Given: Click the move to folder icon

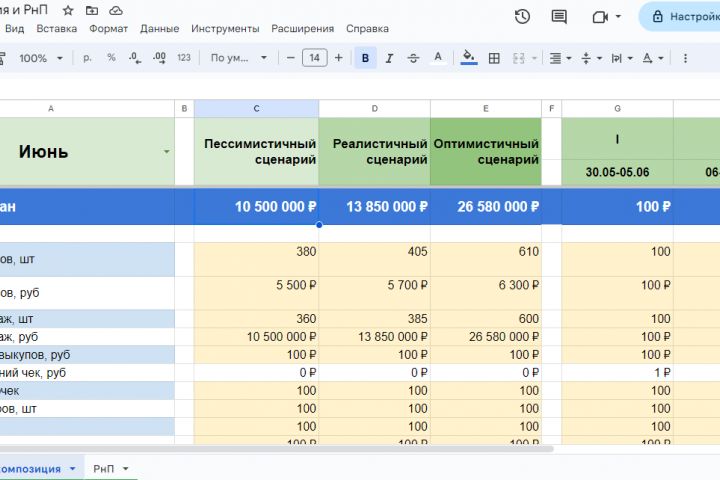Looking at the screenshot, I should tap(92, 10).
